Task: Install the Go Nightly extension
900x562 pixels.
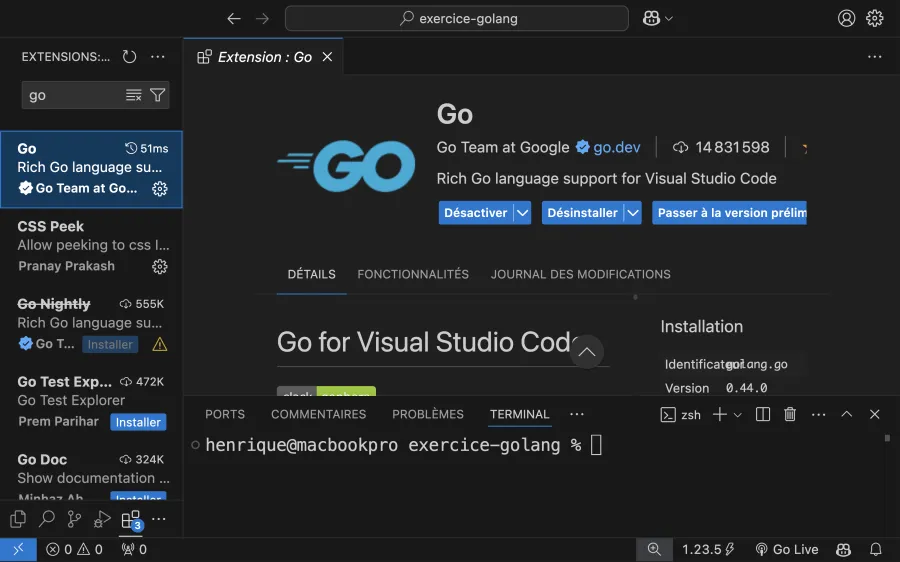Action: click(x=110, y=344)
